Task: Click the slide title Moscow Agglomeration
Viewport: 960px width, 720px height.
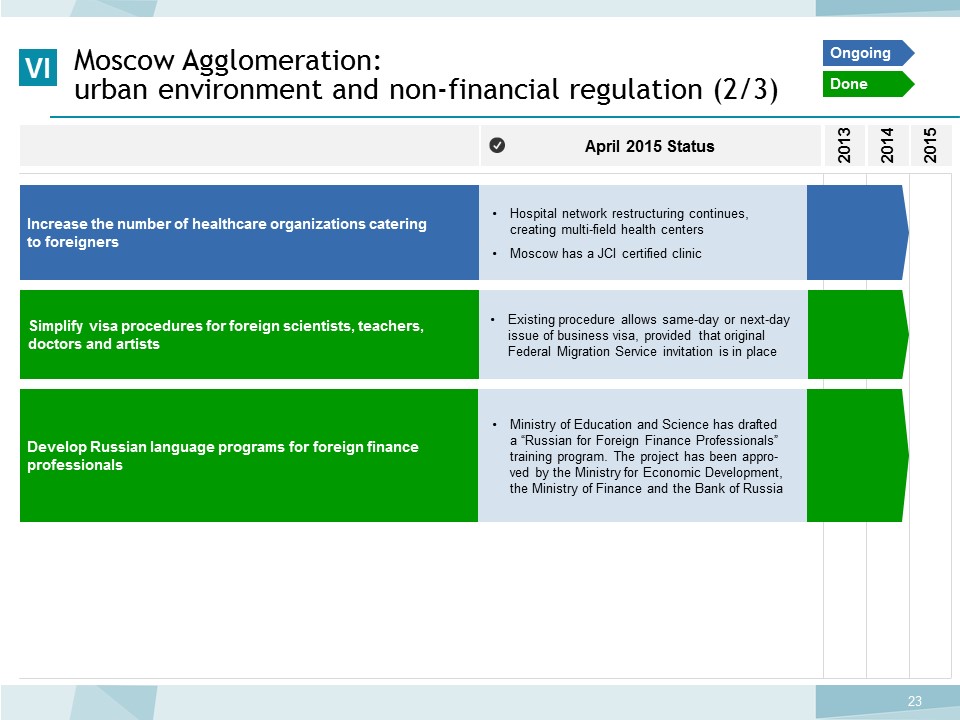Action: point(228,60)
